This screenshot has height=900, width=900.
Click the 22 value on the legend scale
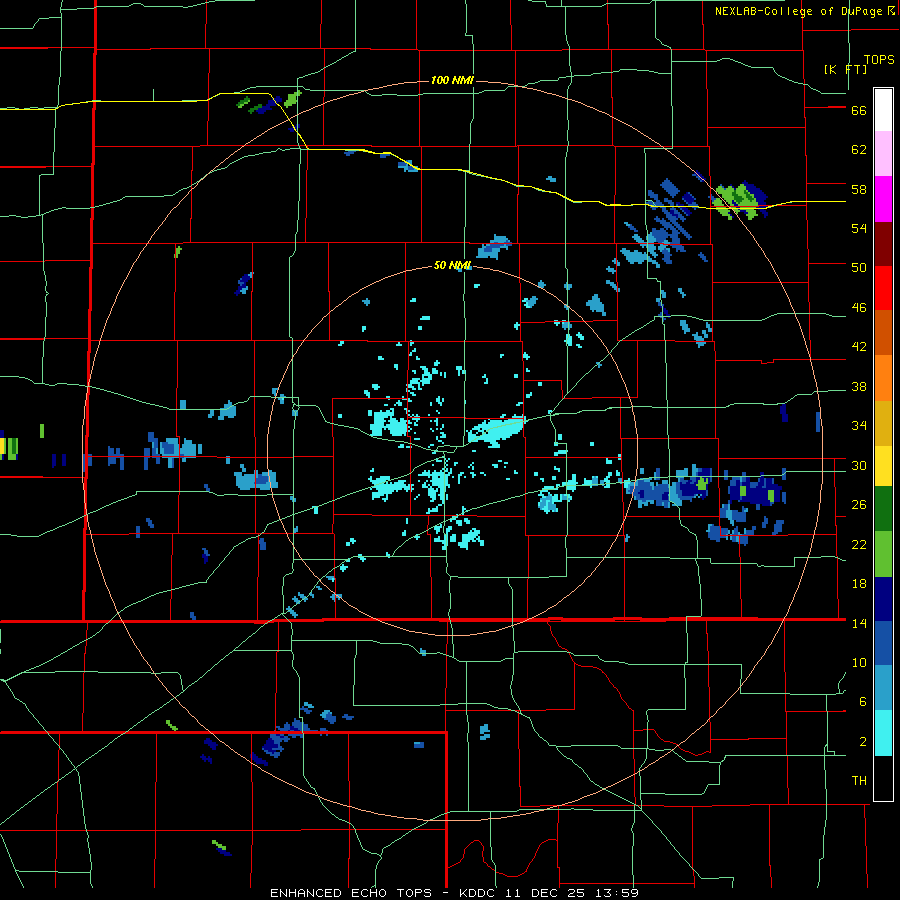(859, 545)
